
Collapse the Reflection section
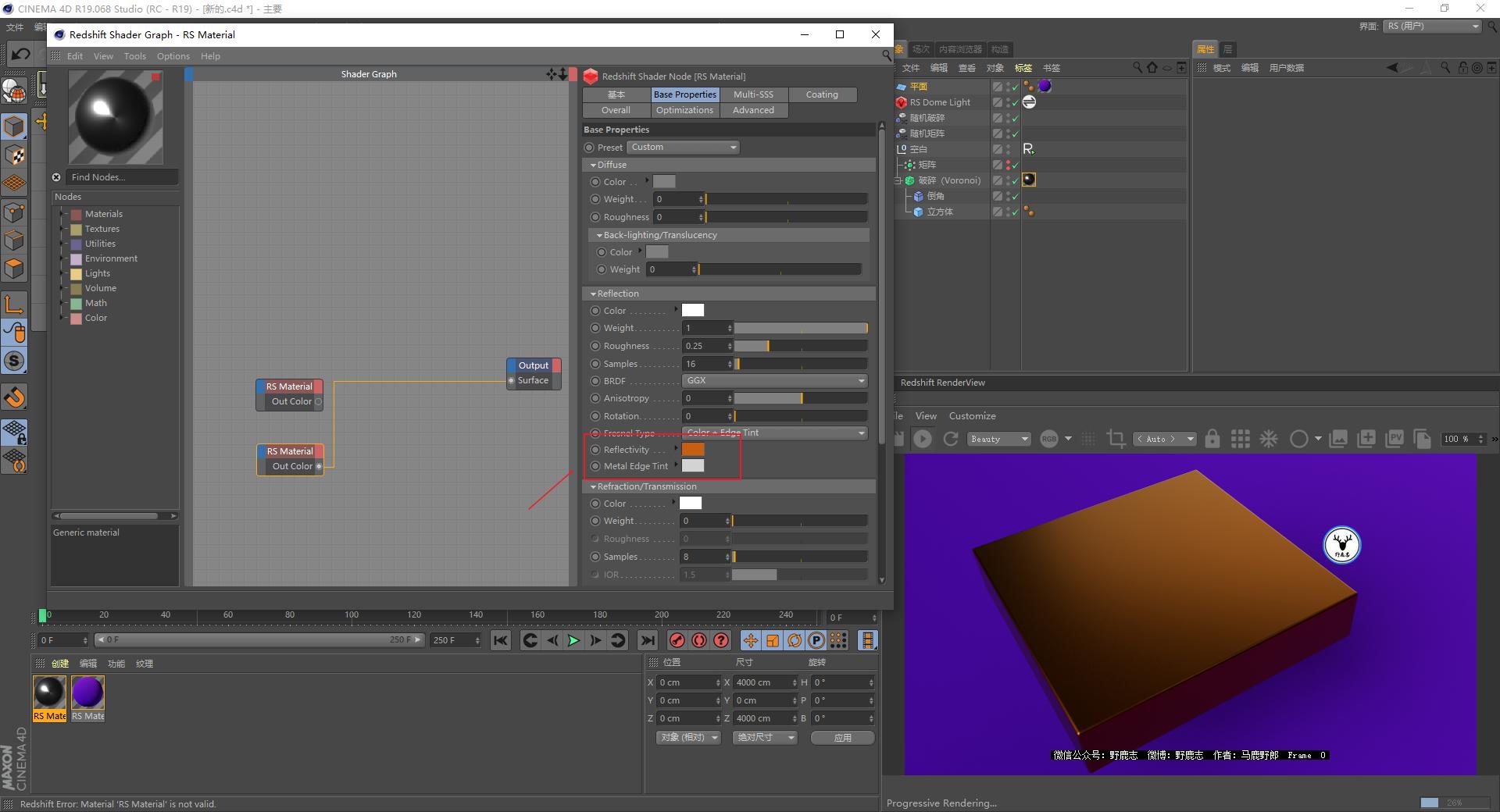click(592, 294)
